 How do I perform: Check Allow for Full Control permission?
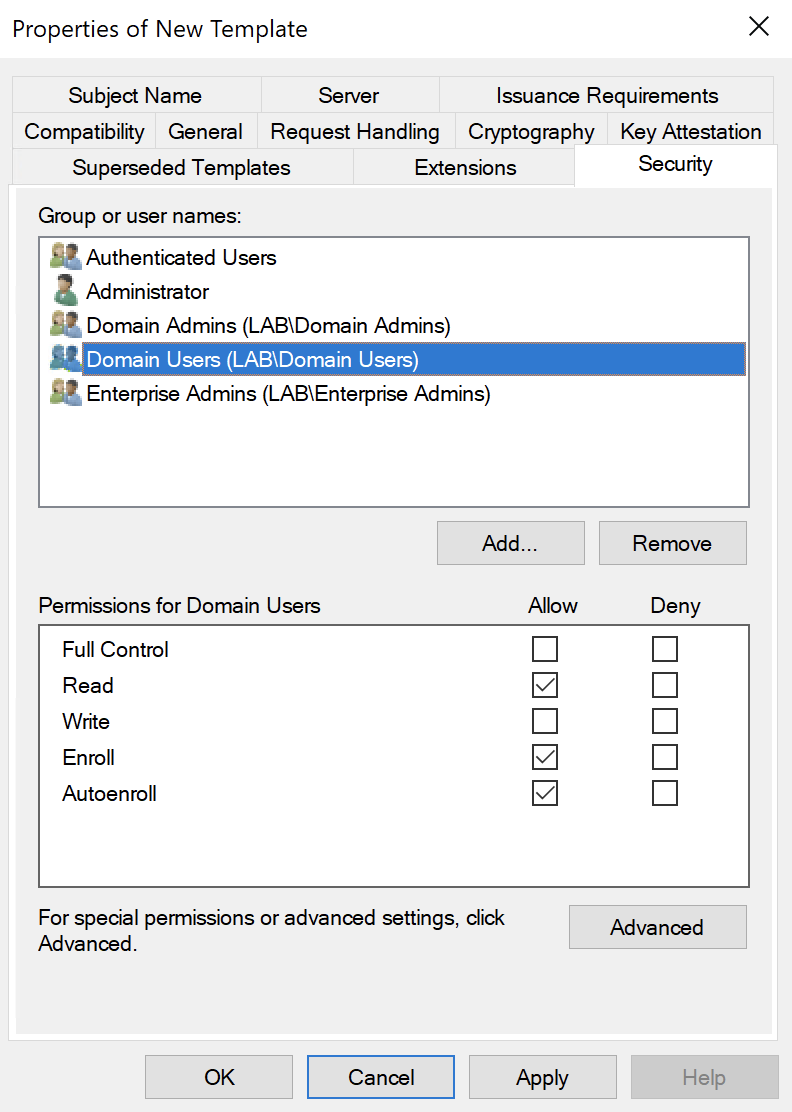pos(545,650)
